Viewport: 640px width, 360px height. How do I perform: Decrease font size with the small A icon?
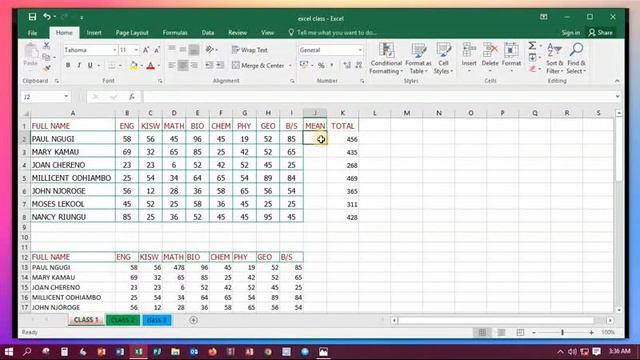click(x=157, y=50)
